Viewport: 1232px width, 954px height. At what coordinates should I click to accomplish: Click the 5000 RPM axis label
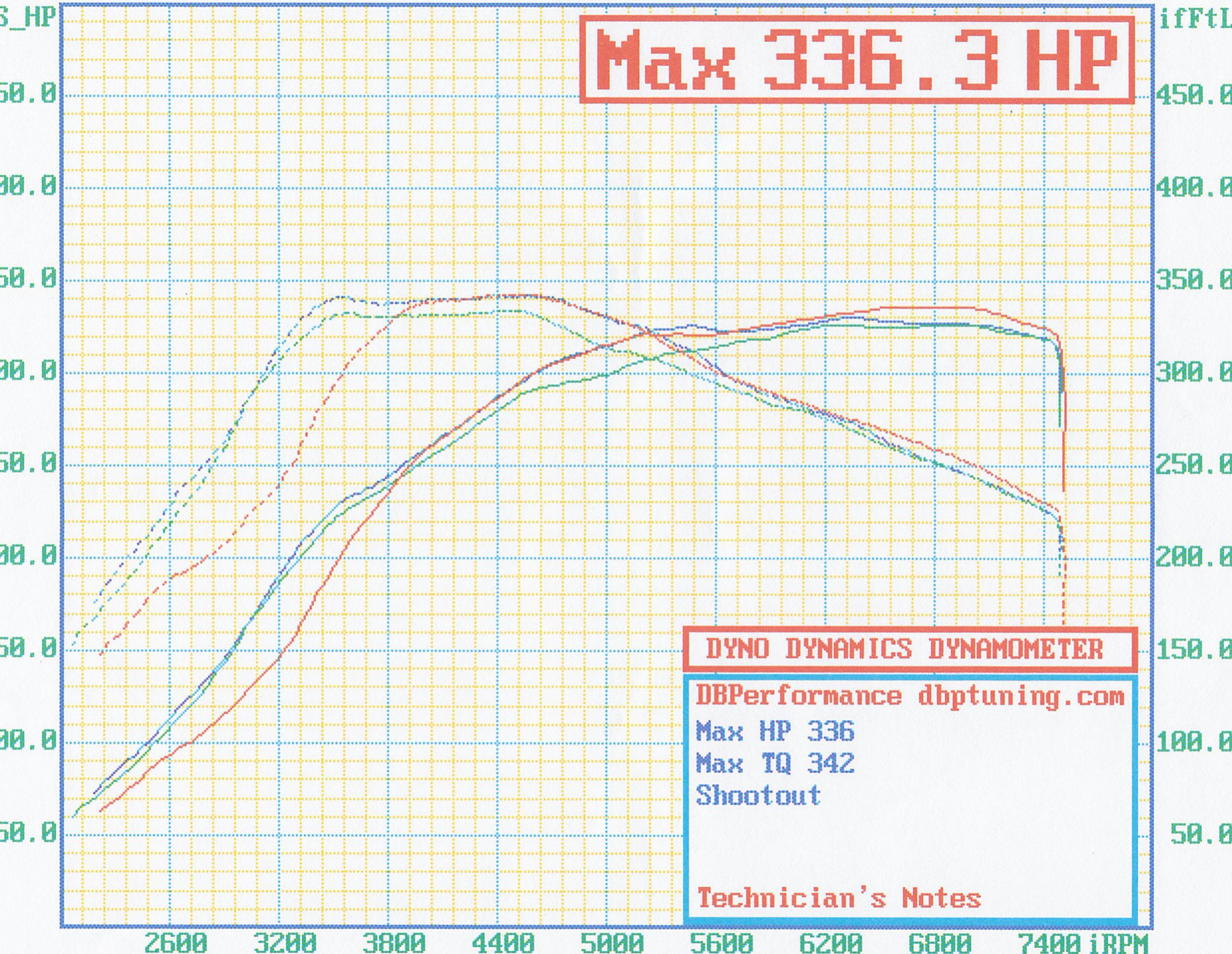click(x=612, y=943)
